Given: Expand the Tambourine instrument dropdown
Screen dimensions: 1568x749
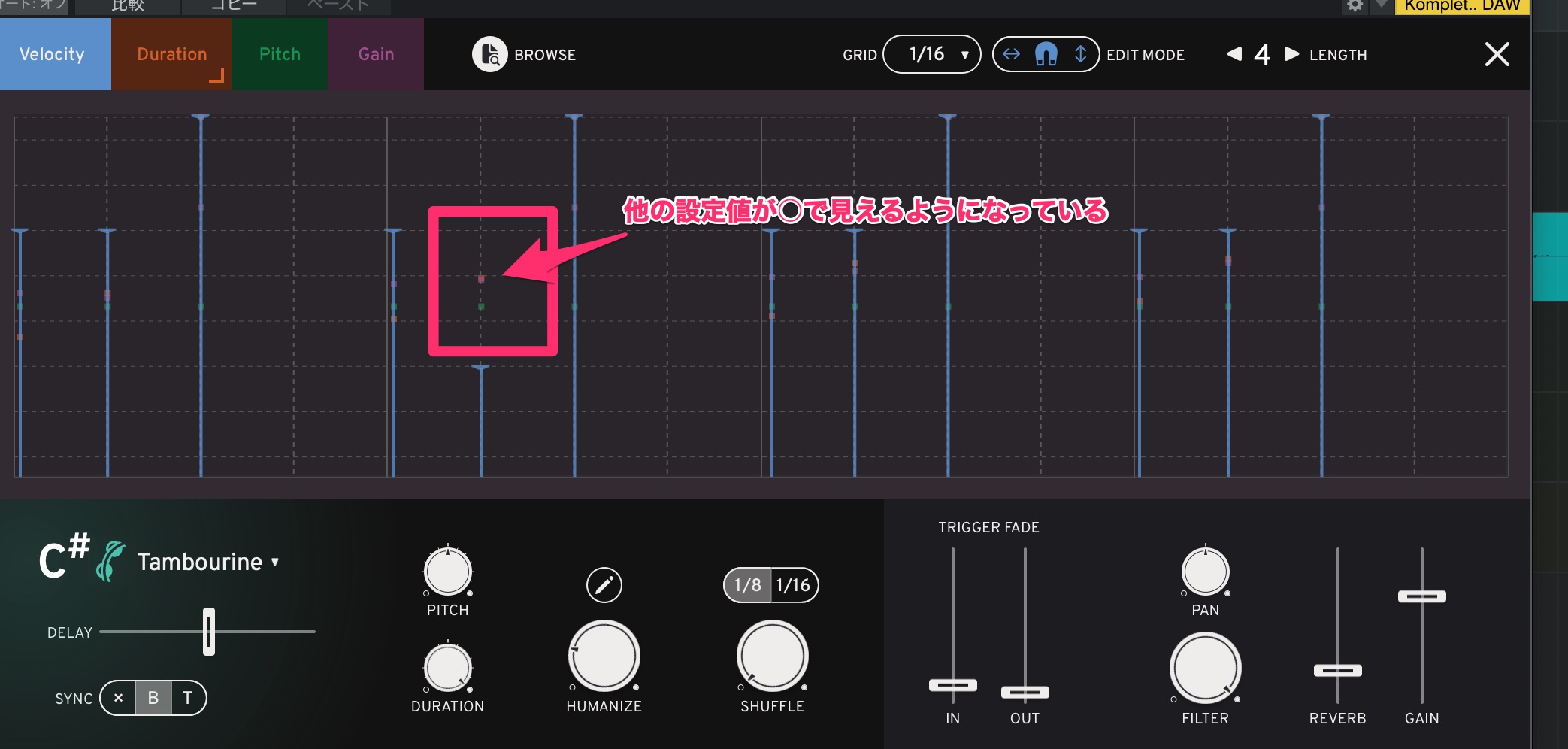Looking at the screenshot, I should tap(275, 562).
